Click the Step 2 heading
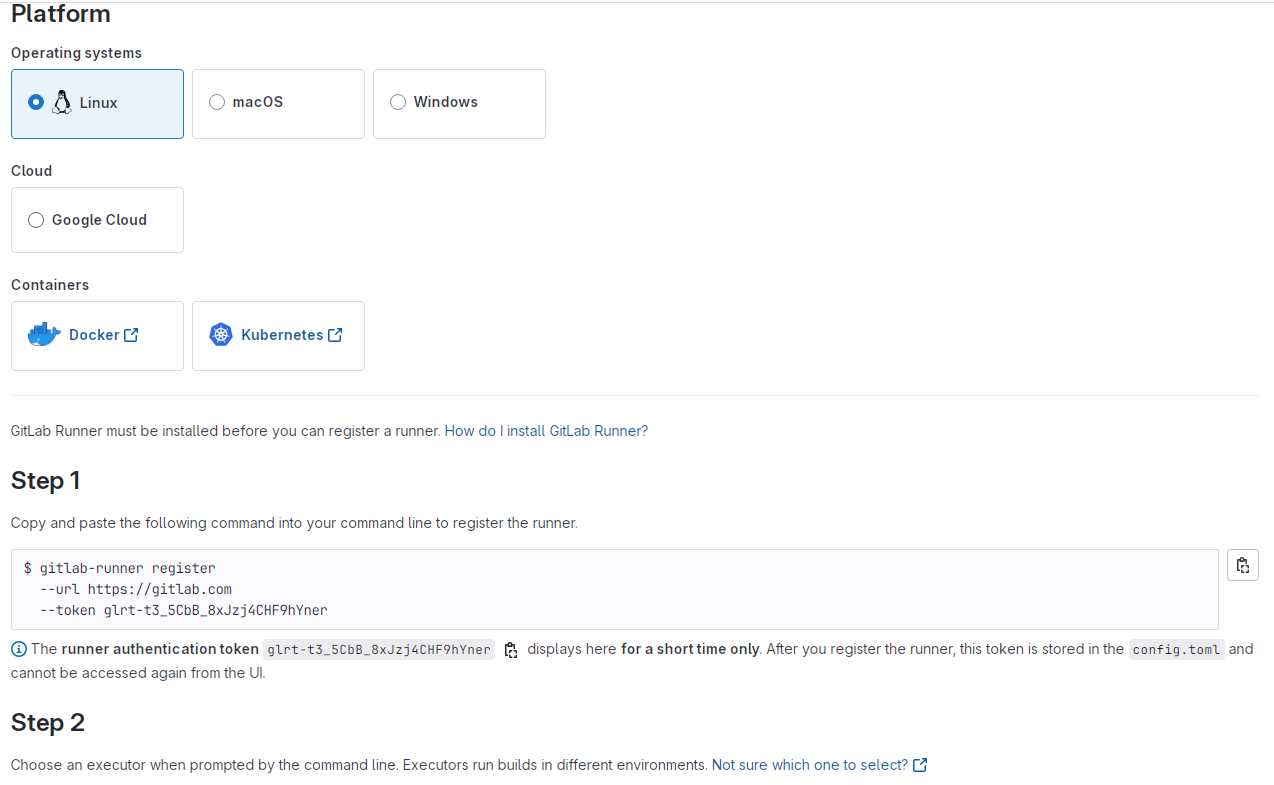This screenshot has height=785, width=1274. click(48, 723)
